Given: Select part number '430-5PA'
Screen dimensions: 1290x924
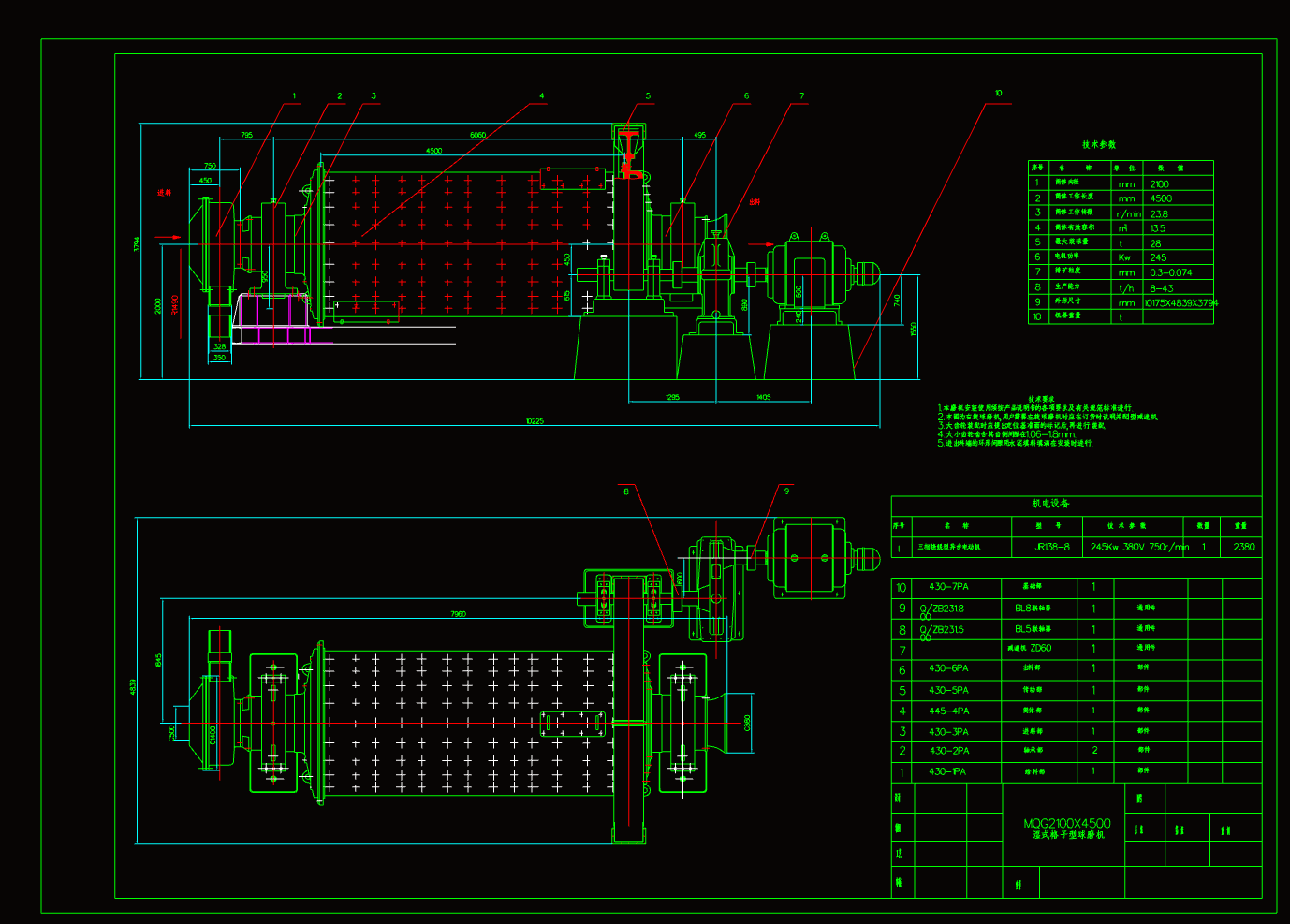Looking at the screenshot, I should 948,690.
